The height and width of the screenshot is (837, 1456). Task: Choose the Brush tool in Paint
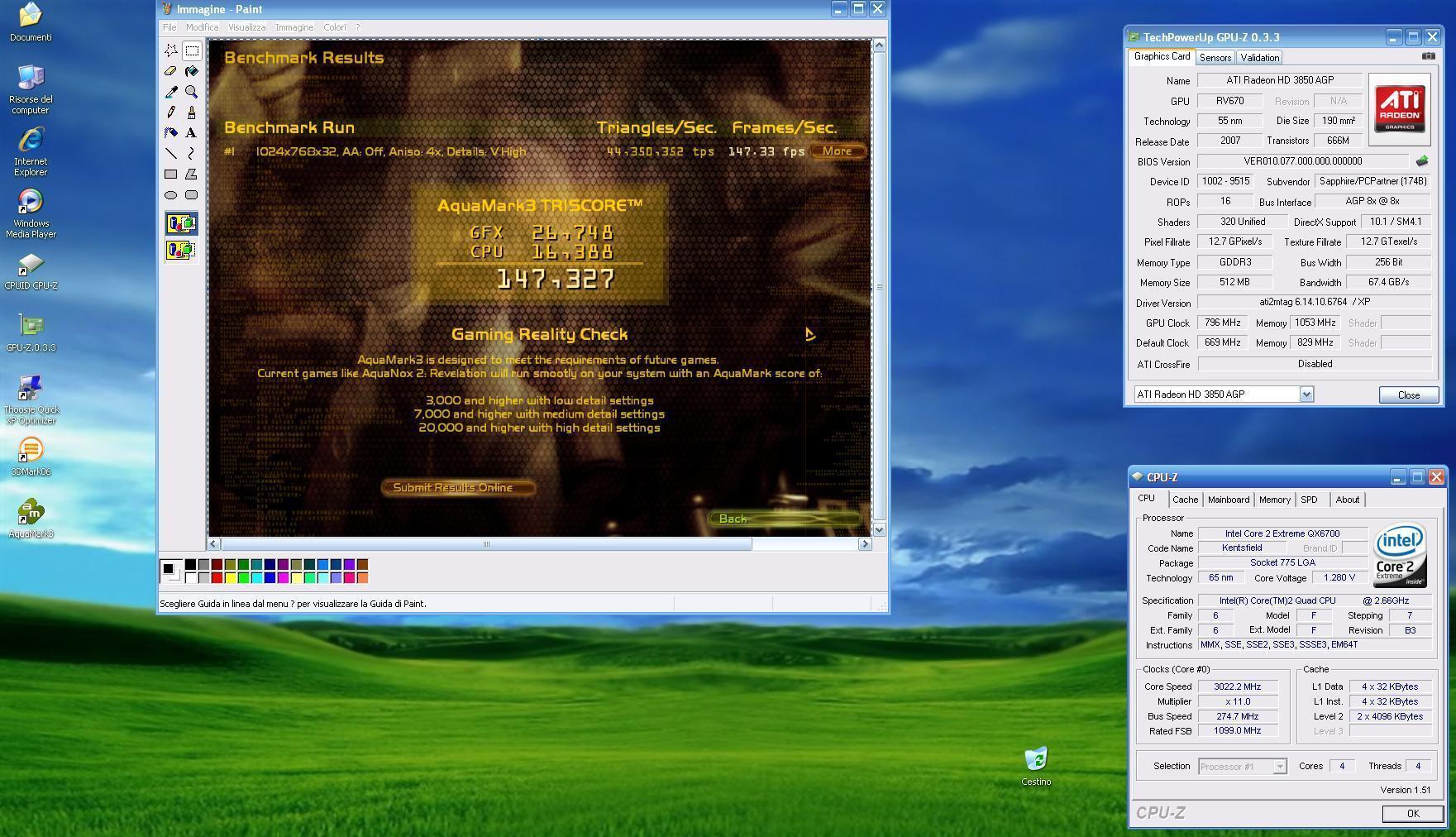pyautogui.click(x=192, y=112)
